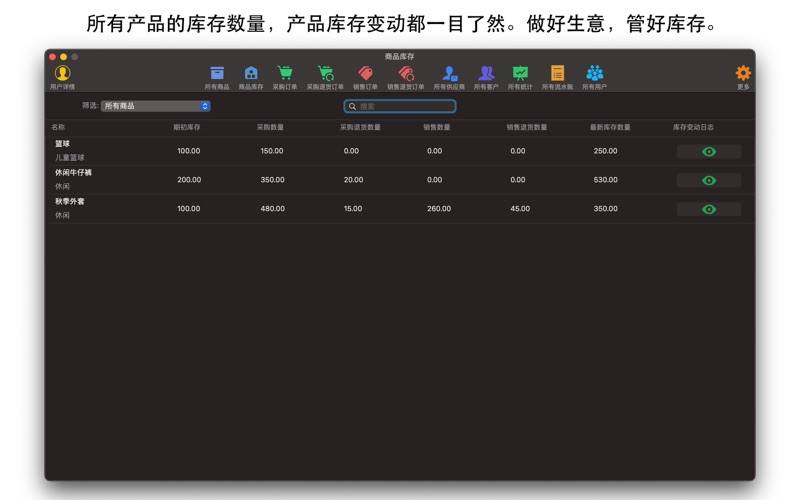Click the 更多 gear icon
The image size is (800, 500).
pyautogui.click(x=743, y=73)
